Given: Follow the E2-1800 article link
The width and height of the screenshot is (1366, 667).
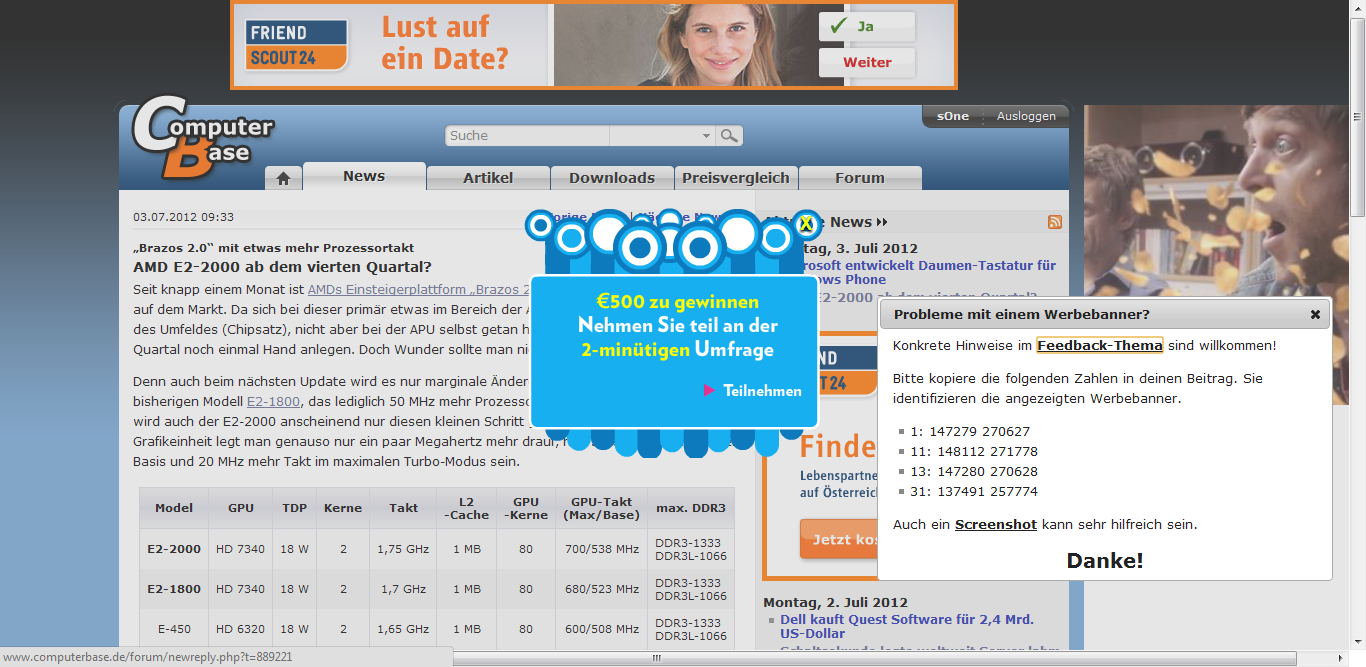Looking at the screenshot, I should 273,402.
